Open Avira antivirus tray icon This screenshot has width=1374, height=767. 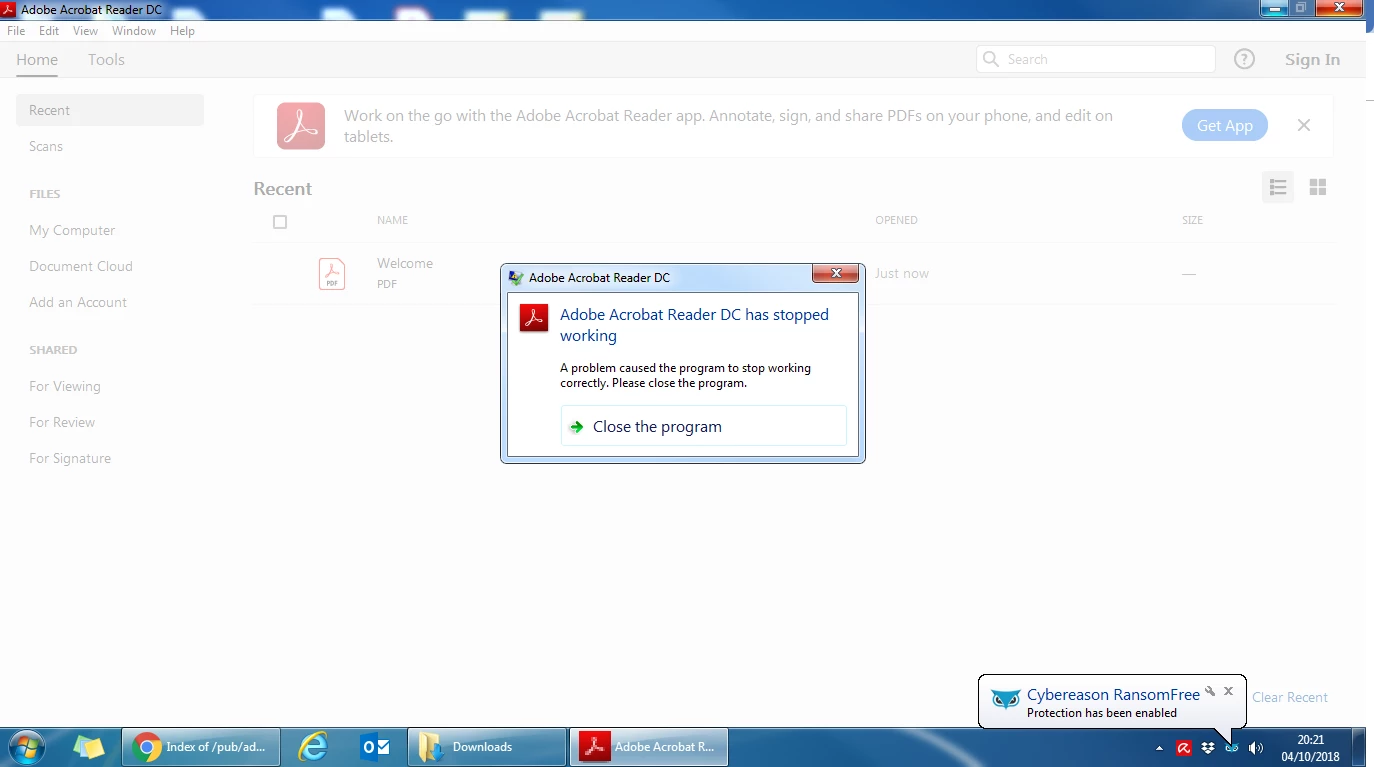pyautogui.click(x=1184, y=748)
